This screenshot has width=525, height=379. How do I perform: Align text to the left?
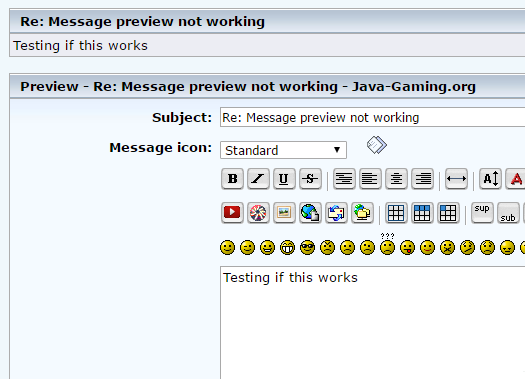point(370,179)
